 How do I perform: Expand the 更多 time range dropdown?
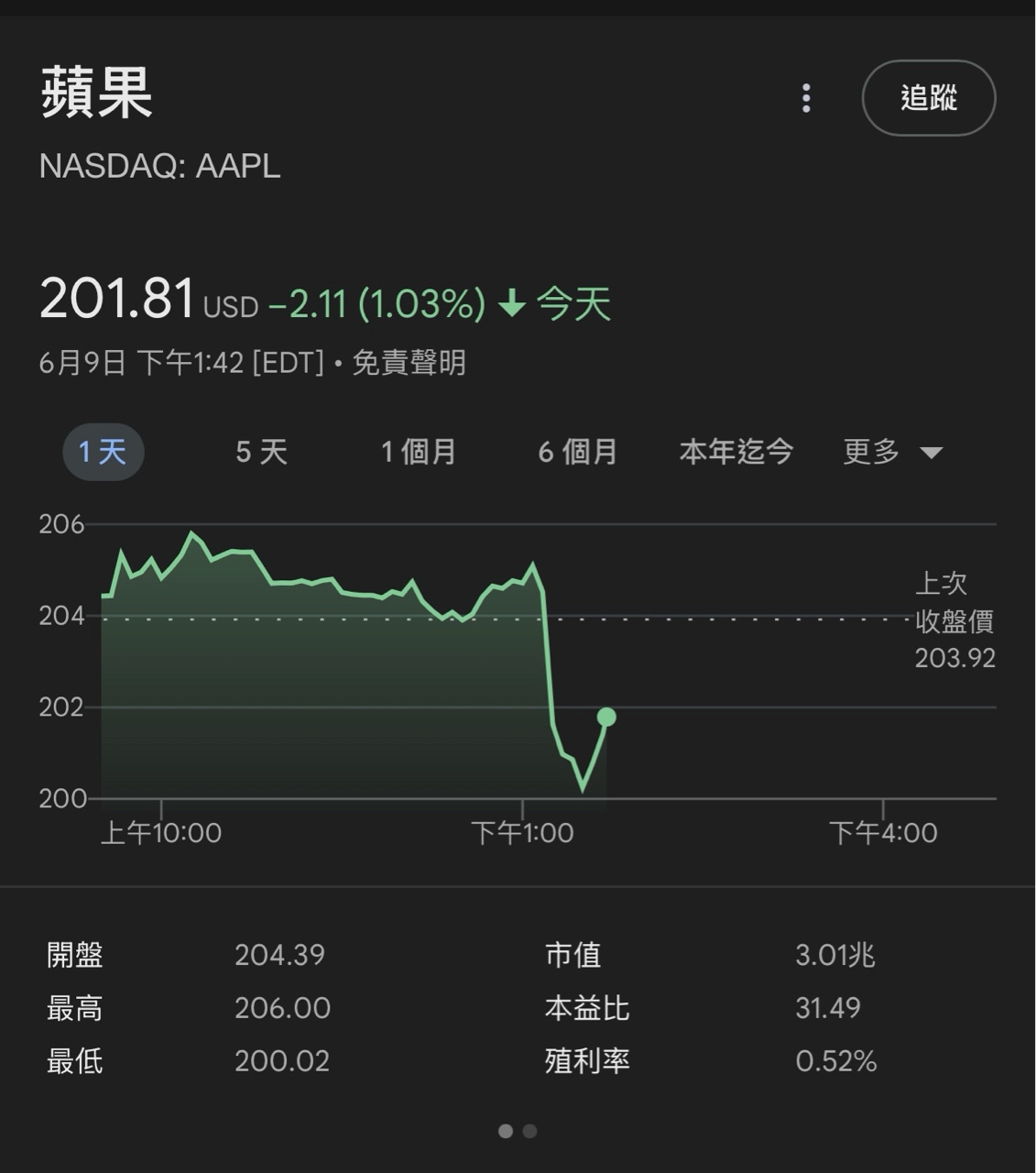tap(872, 452)
